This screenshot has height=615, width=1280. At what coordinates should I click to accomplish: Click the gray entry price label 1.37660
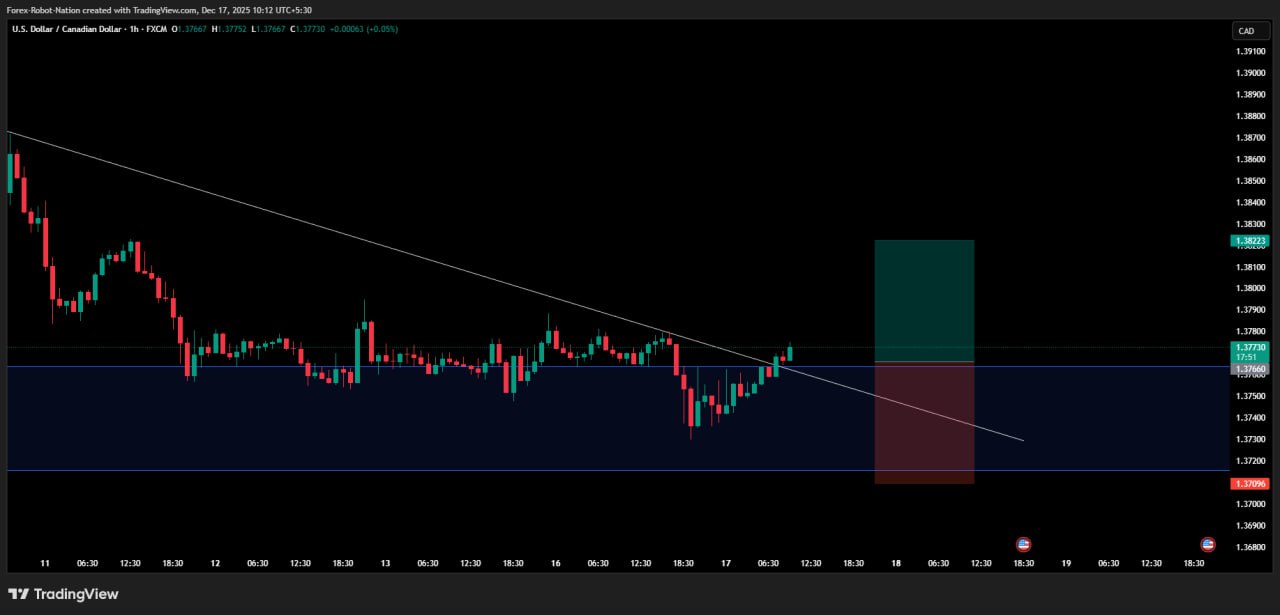point(1251,370)
